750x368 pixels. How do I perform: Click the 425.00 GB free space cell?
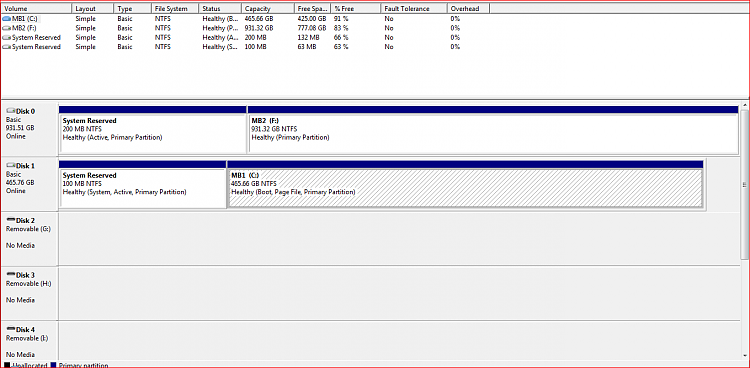click(311, 19)
